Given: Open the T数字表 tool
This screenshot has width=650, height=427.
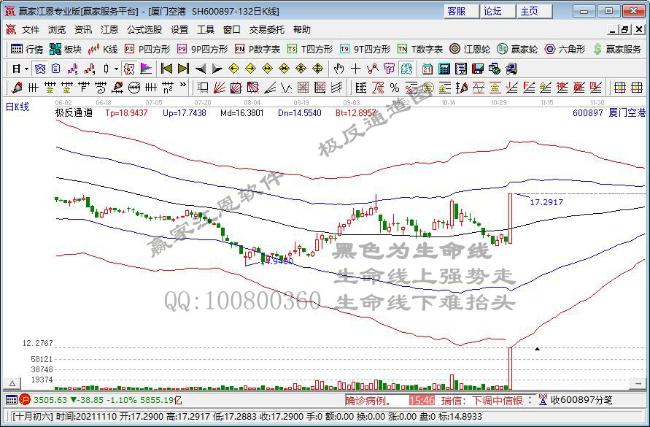Looking at the screenshot, I should click(420, 49).
